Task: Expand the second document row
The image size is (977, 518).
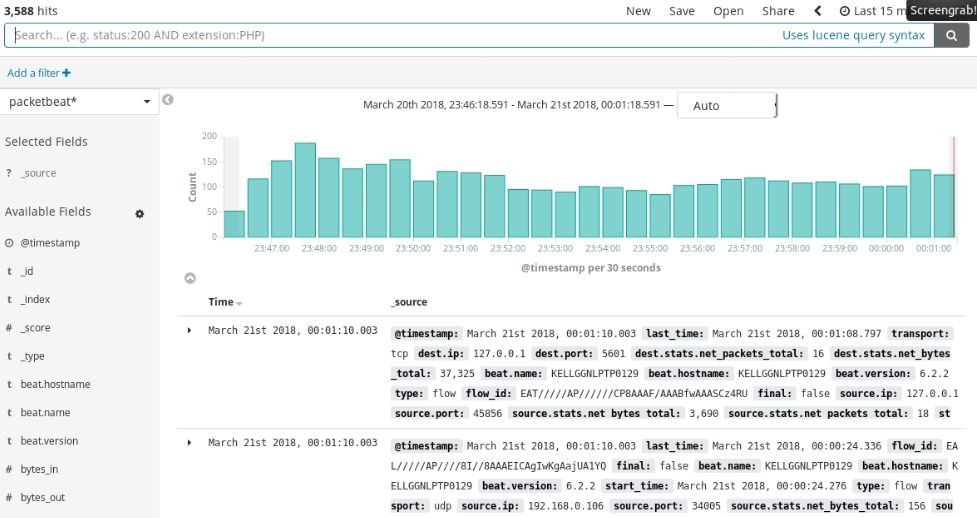Action: coord(189,442)
